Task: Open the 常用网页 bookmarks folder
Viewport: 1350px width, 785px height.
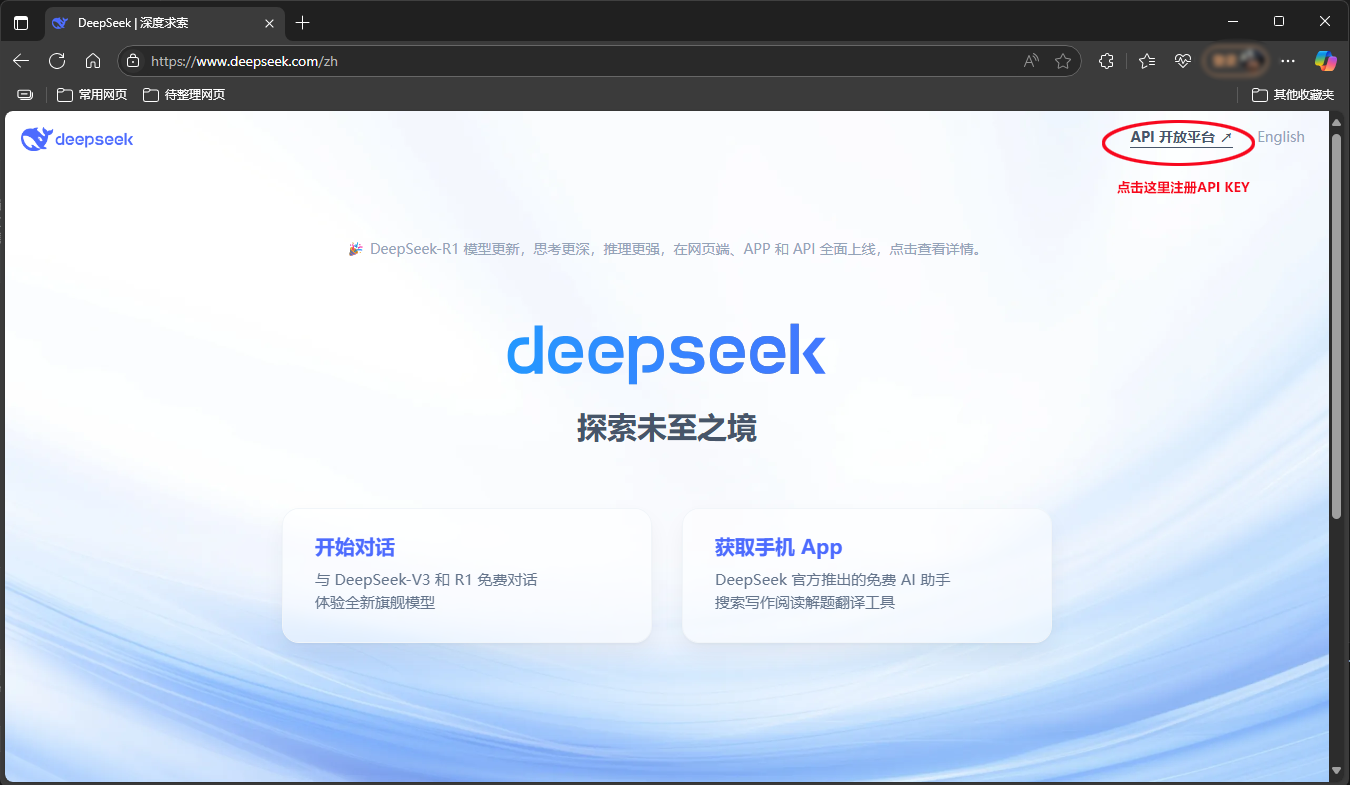Action: 92,95
